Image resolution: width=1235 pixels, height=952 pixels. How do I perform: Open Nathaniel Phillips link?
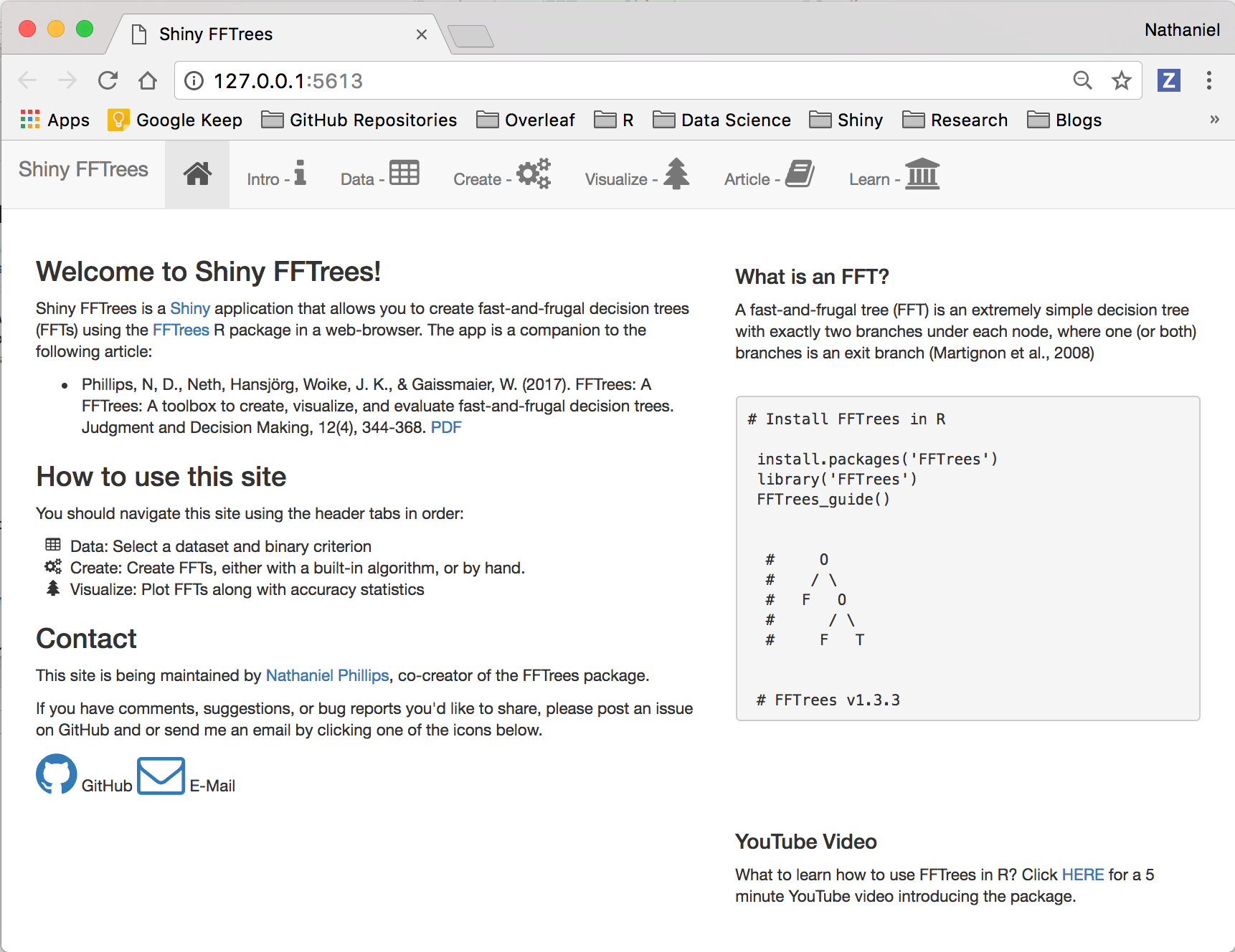(x=327, y=675)
